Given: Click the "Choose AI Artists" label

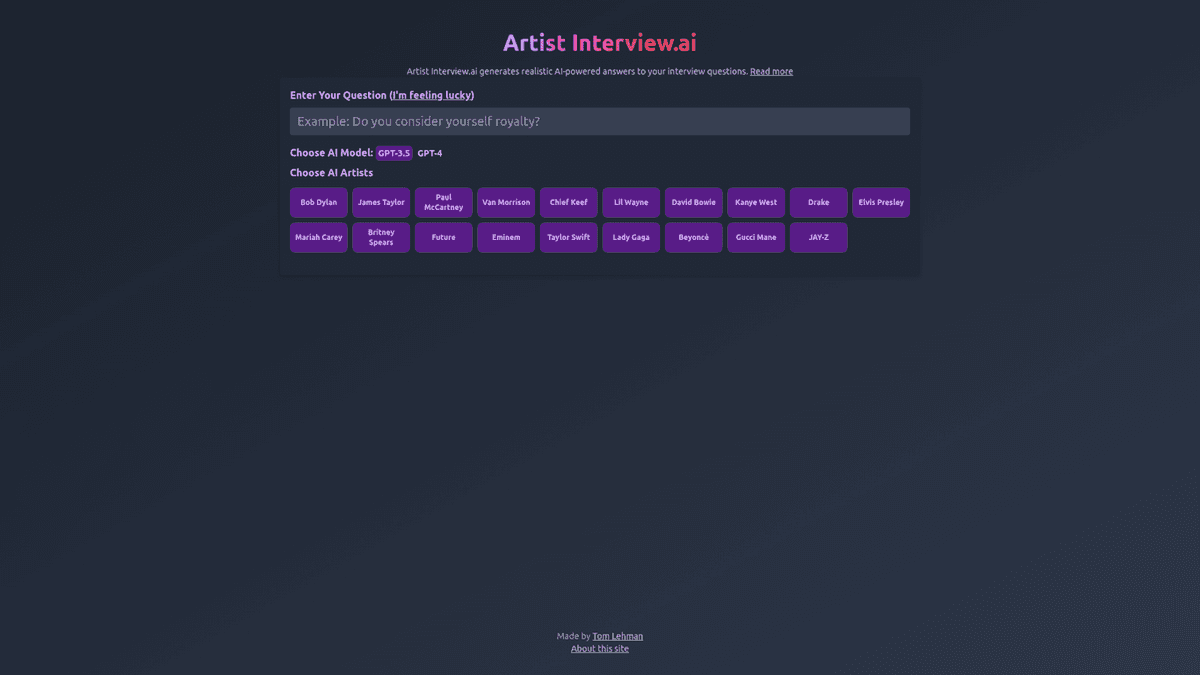Looking at the screenshot, I should pos(332,173).
